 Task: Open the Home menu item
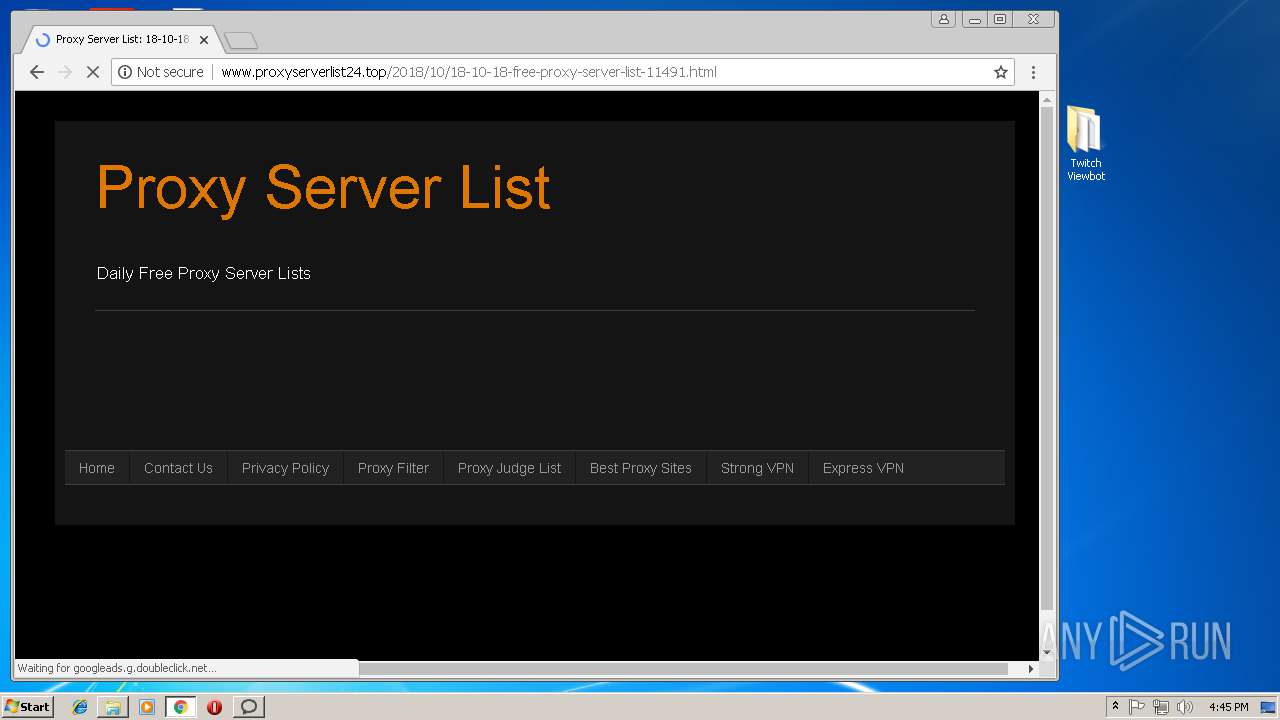(97, 468)
